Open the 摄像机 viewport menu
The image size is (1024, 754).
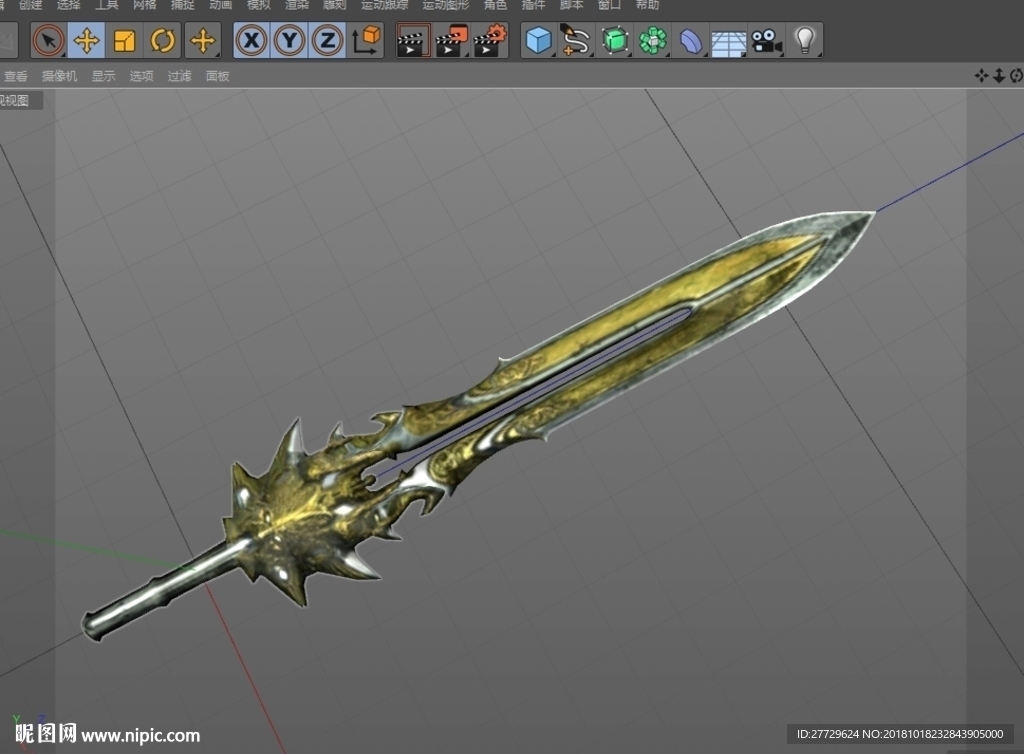[x=59, y=76]
